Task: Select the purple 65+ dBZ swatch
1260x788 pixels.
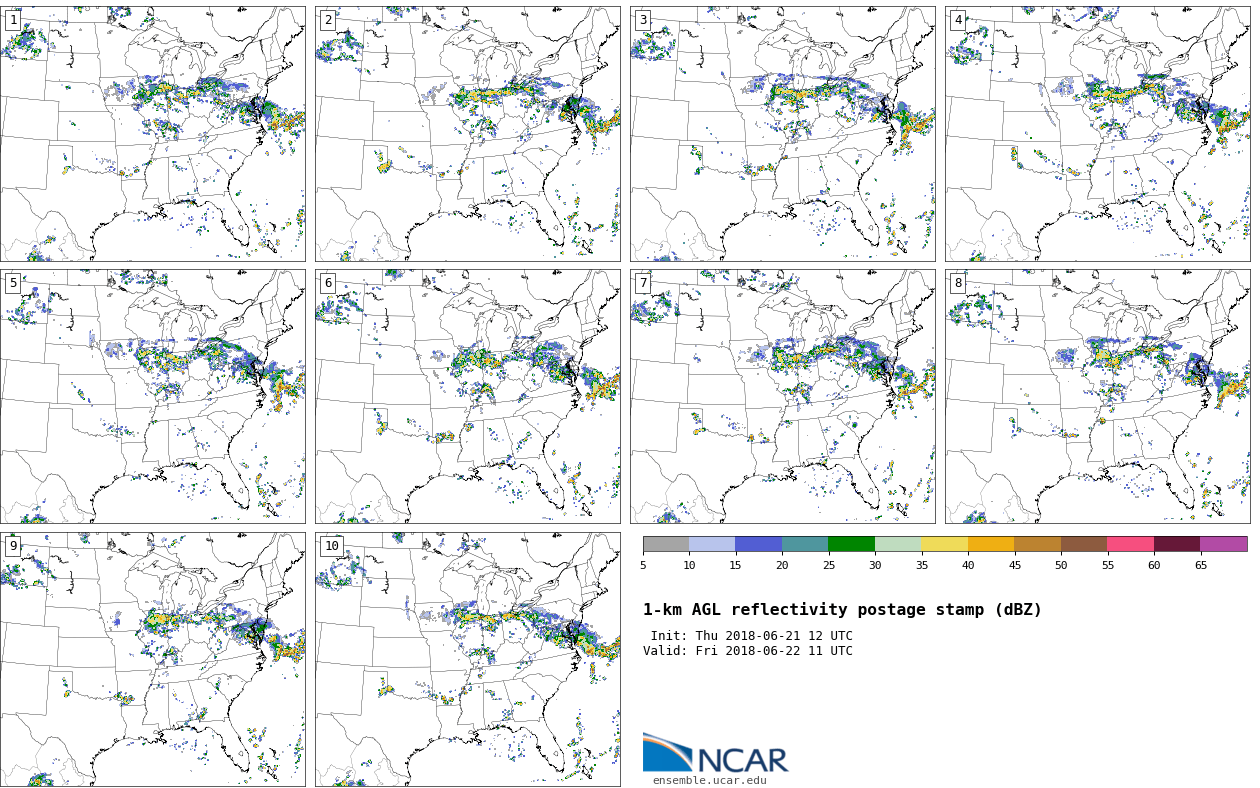Action: click(x=1223, y=544)
